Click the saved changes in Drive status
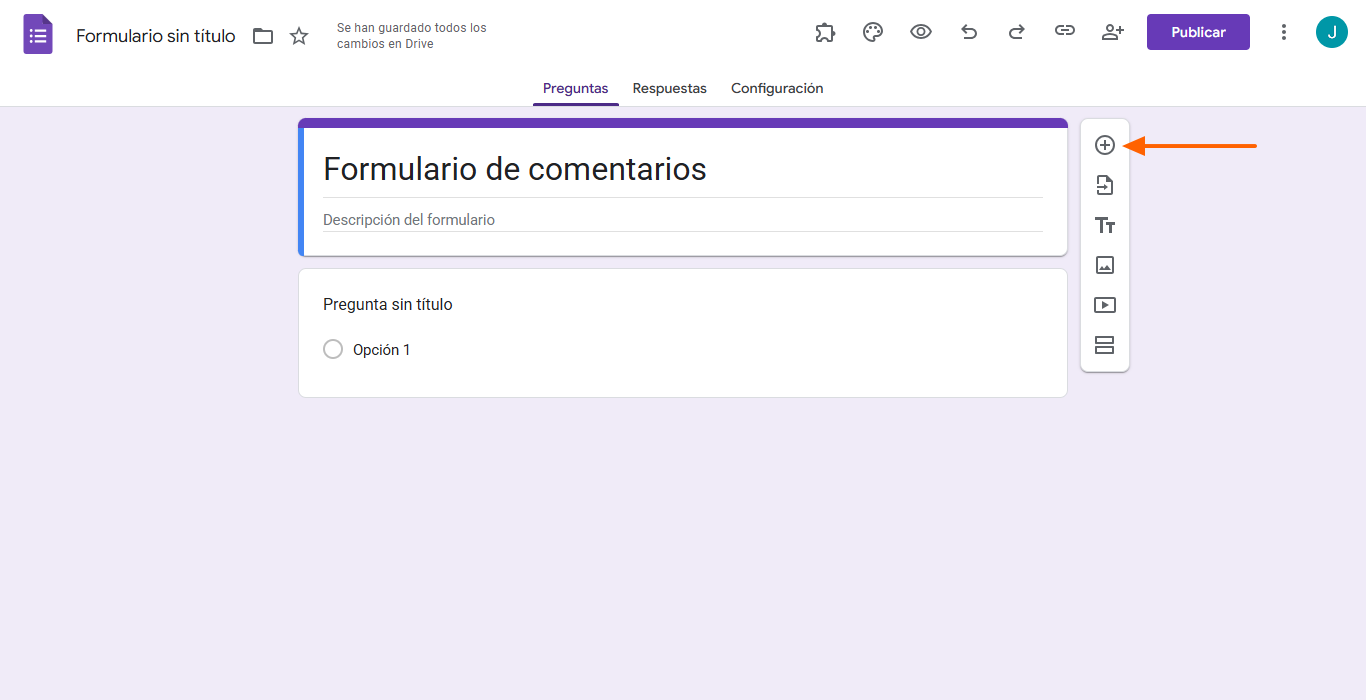Image resolution: width=1366 pixels, height=700 pixels. click(x=412, y=36)
